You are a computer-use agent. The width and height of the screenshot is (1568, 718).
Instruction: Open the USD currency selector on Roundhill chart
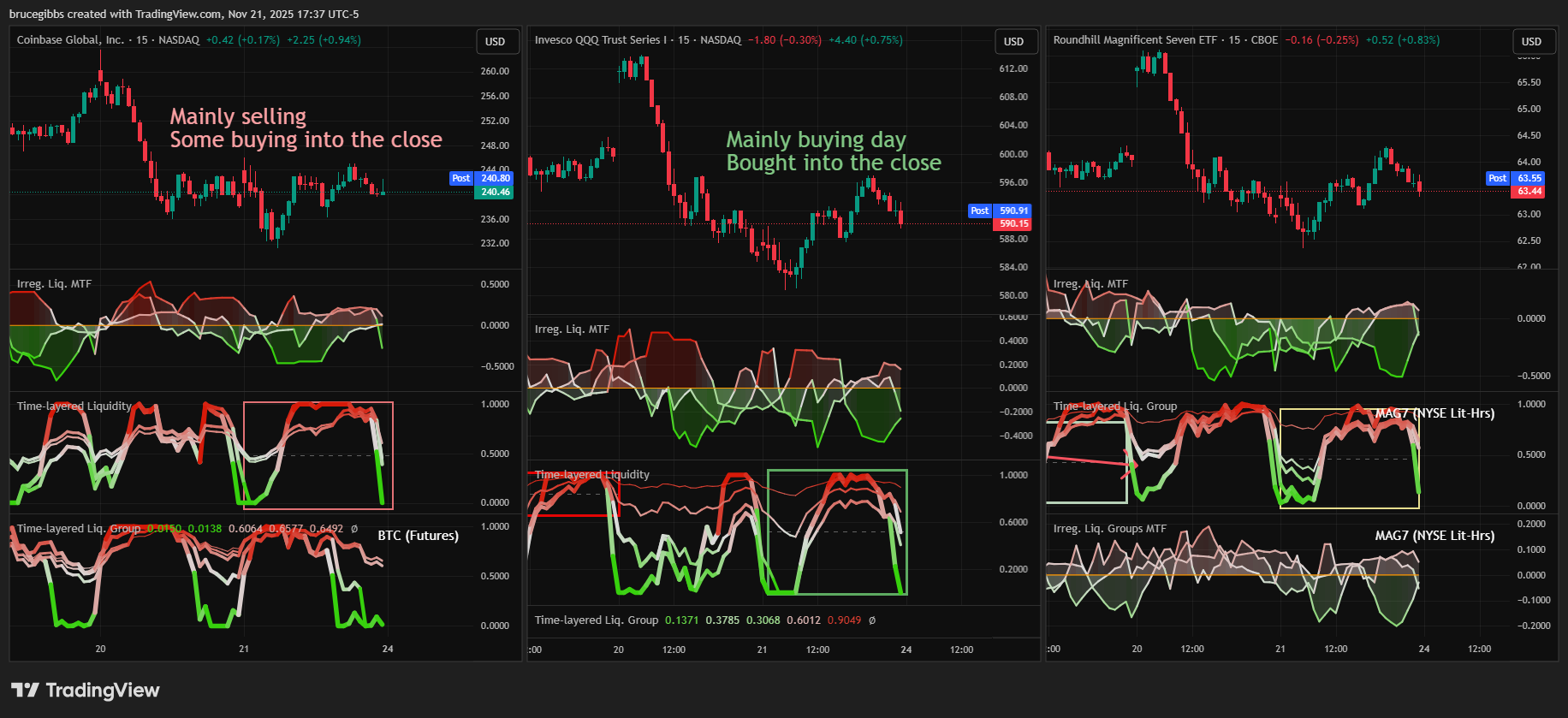1531,41
